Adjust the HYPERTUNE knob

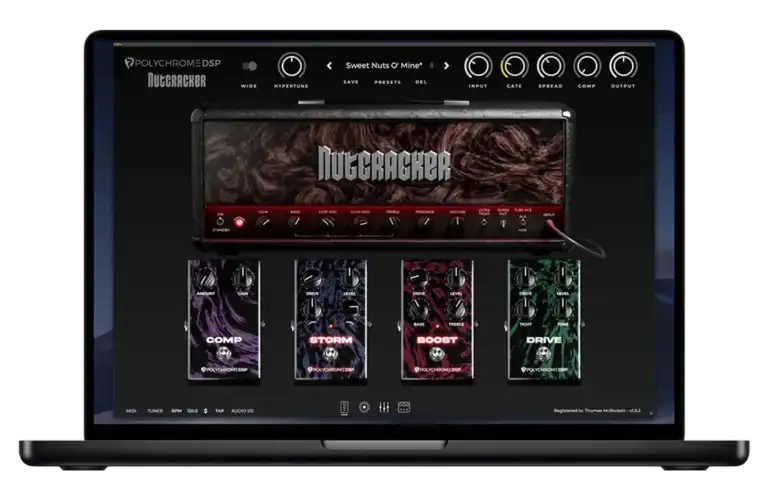pos(291,66)
